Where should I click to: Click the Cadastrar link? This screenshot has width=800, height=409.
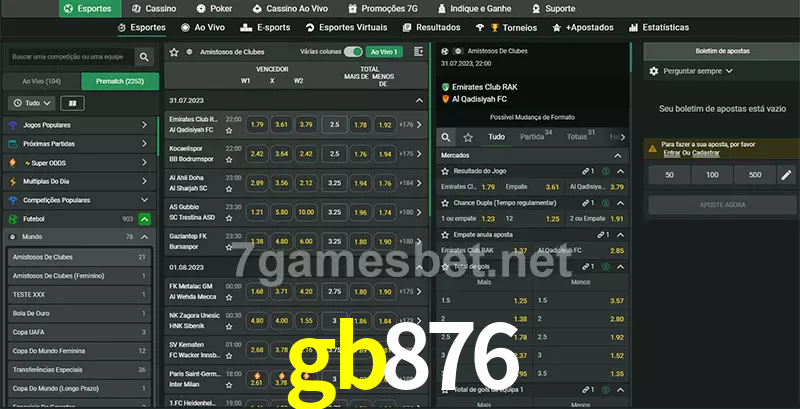tap(706, 153)
